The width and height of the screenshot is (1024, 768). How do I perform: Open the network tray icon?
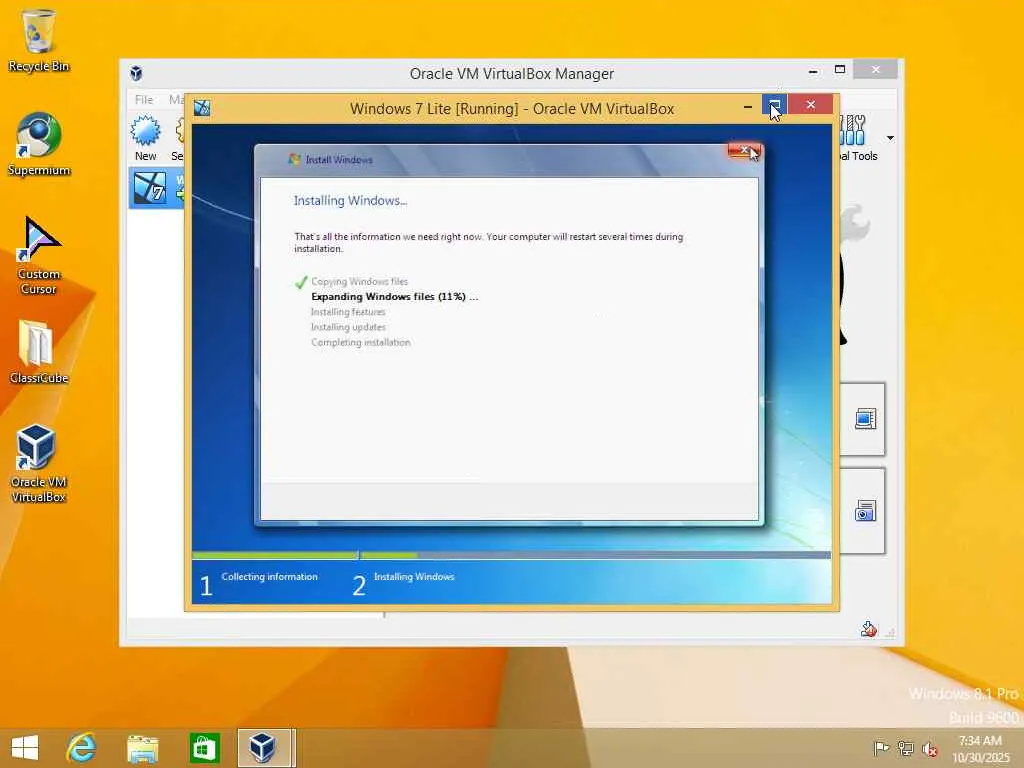point(905,748)
